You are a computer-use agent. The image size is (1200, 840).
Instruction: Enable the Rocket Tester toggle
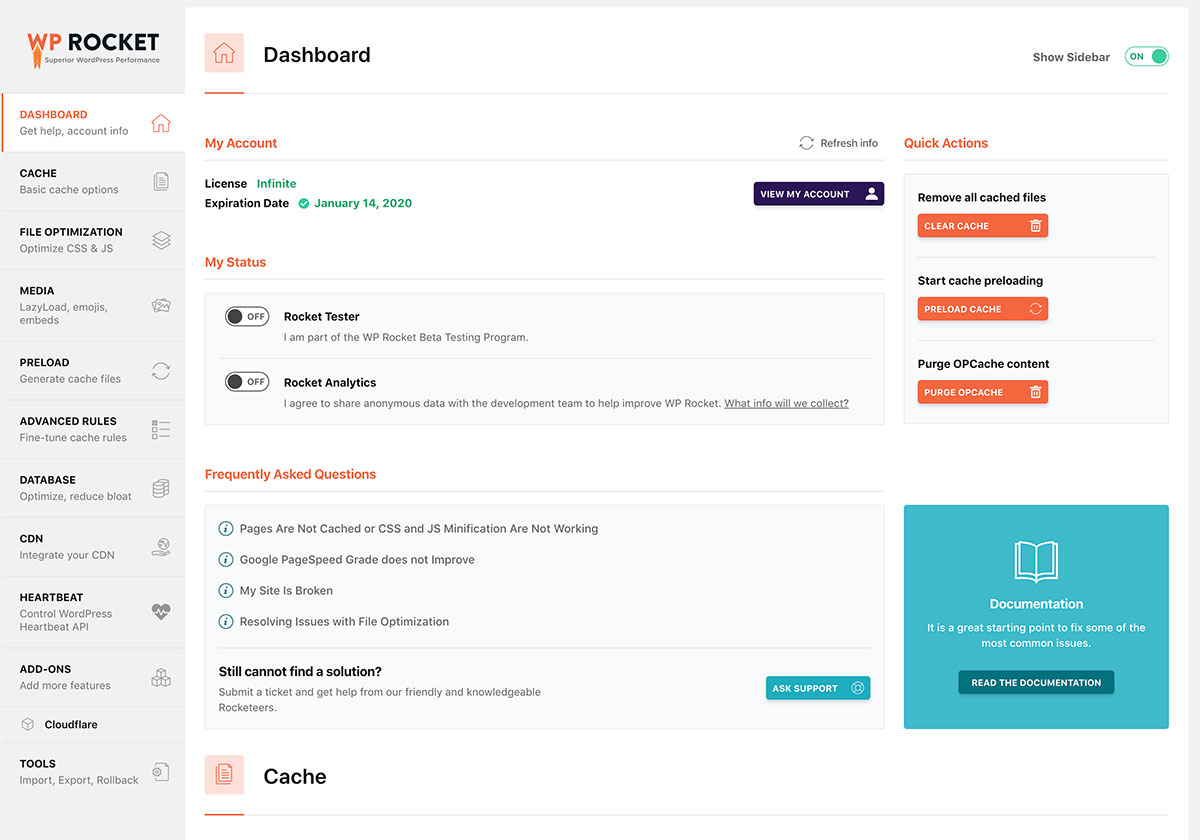pos(247,317)
